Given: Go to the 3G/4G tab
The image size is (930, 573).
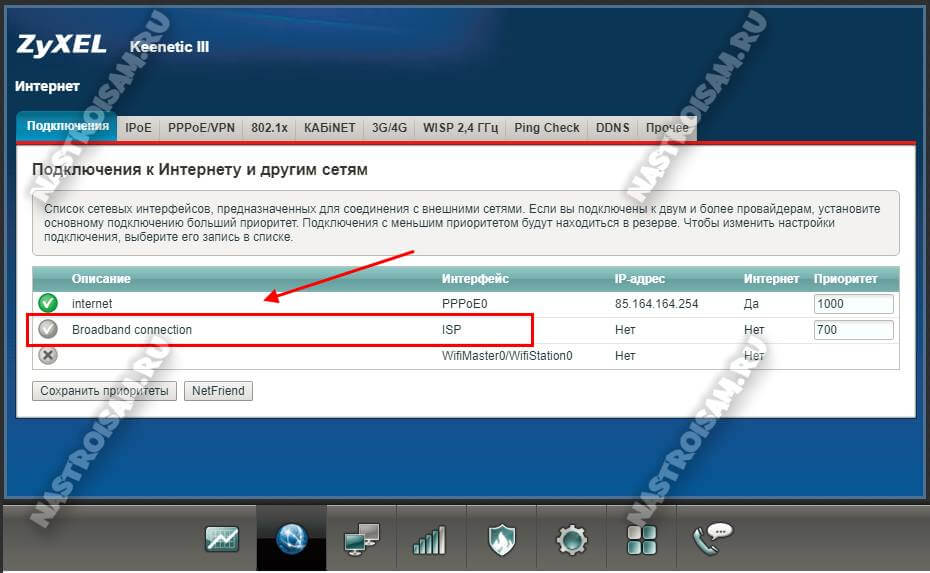Looking at the screenshot, I should point(390,128).
